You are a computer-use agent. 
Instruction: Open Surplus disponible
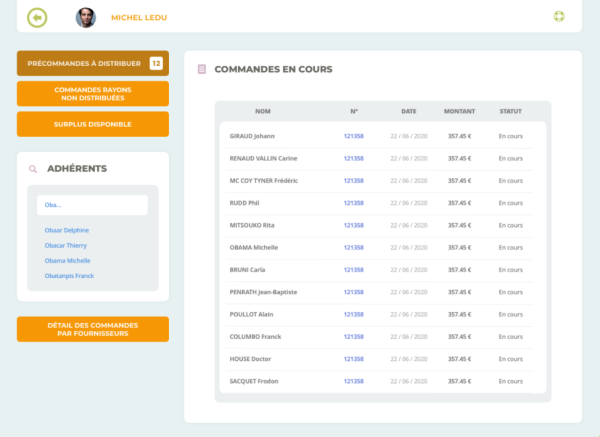[x=93, y=124]
